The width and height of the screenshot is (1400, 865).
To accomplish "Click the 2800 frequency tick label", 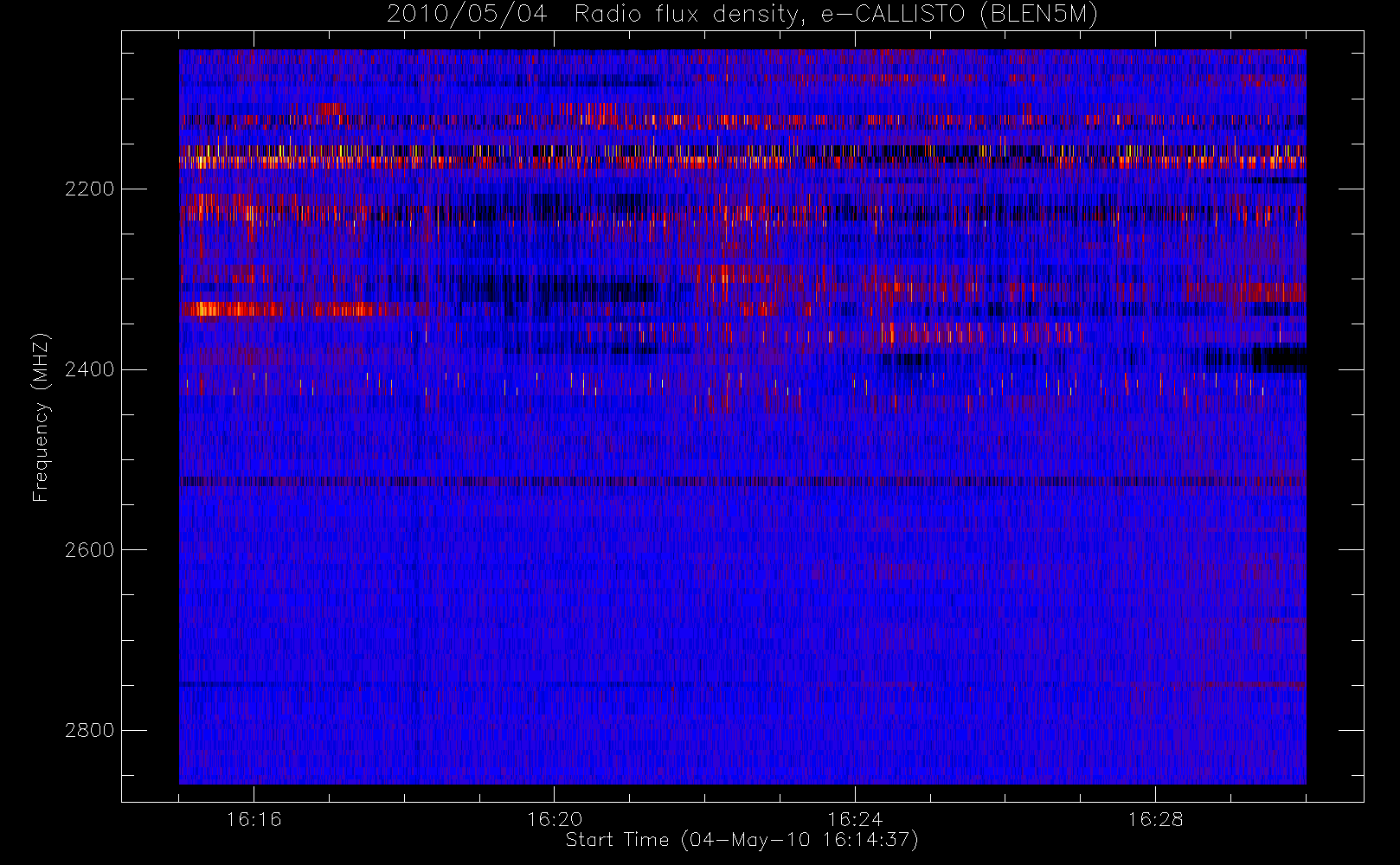I will (89, 730).
